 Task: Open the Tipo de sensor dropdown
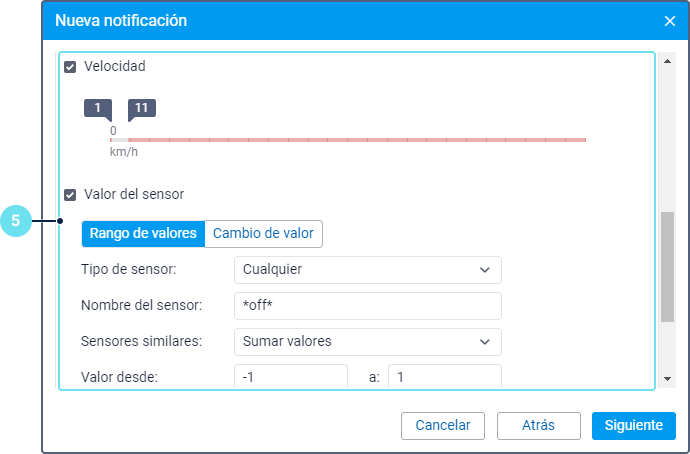[366, 269]
